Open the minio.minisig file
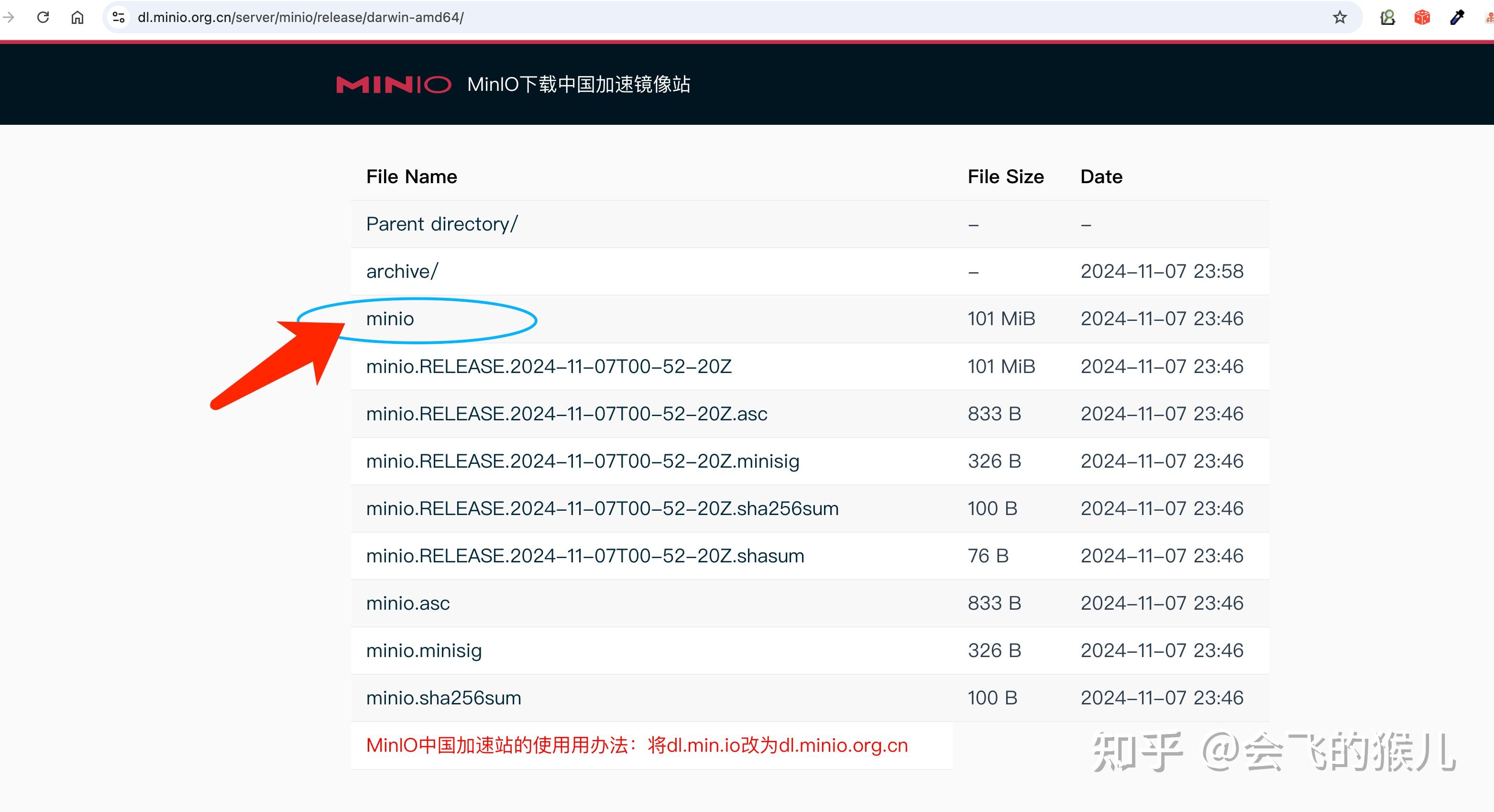Screen dimensions: 1494x812 (423, 650)
